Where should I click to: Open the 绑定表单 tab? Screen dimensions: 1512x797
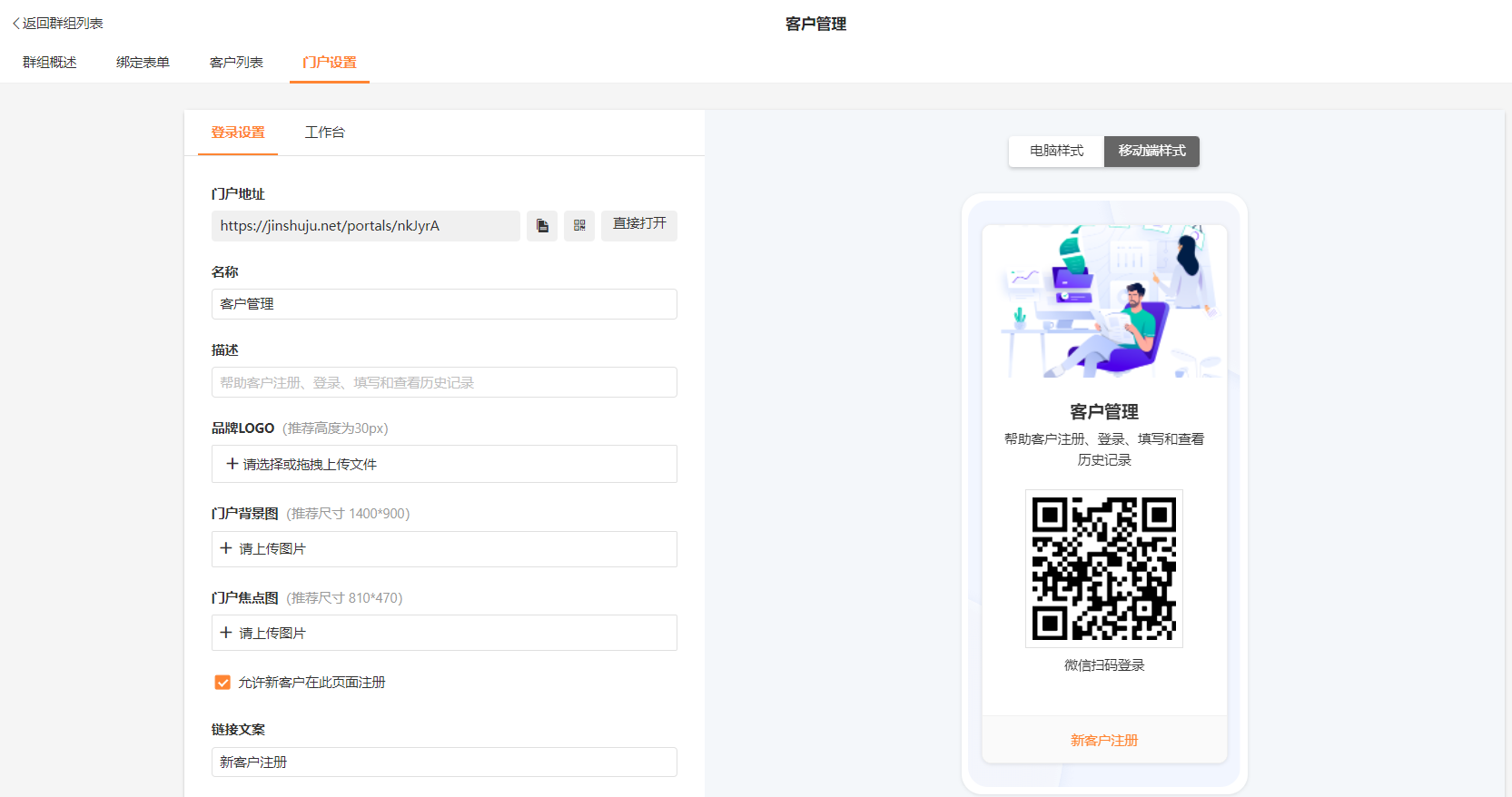tap(143, 63)
